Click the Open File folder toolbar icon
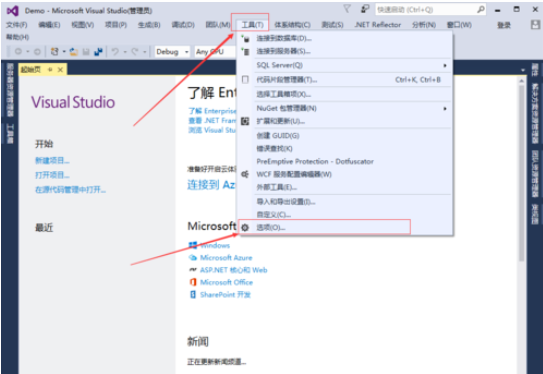 (73, 52)
